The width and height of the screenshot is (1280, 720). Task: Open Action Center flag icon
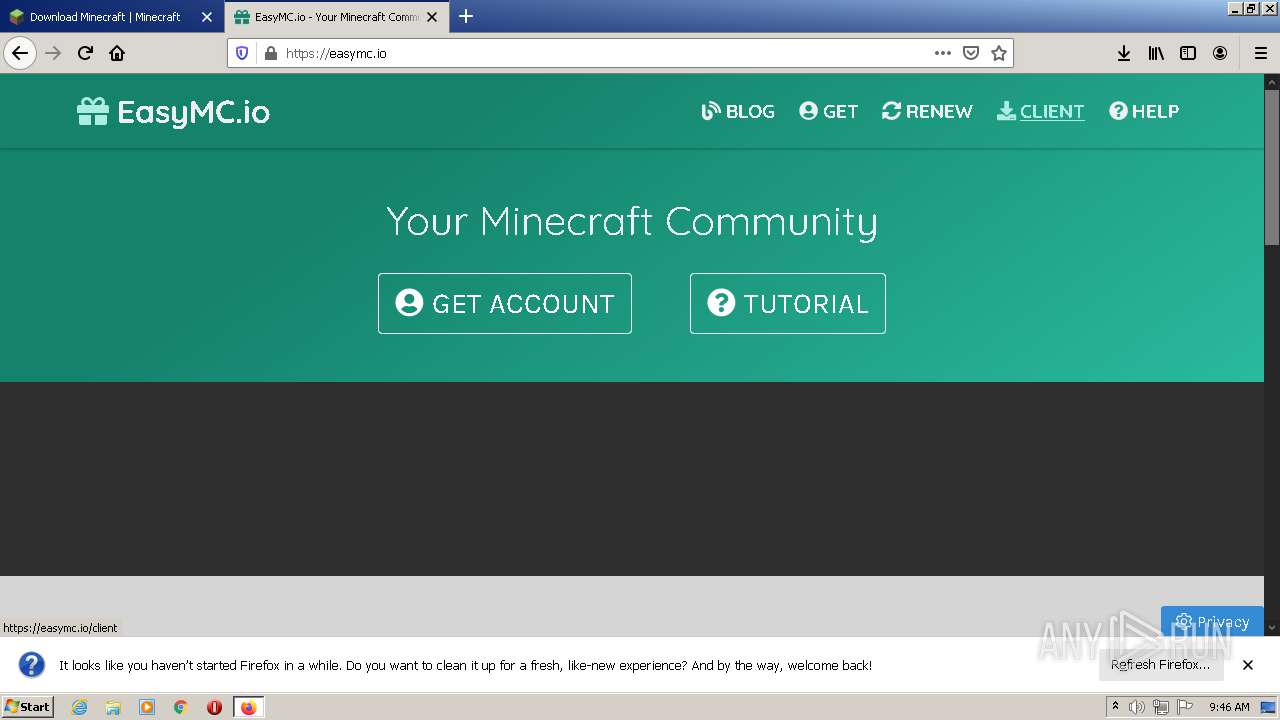click(1185, 707)
